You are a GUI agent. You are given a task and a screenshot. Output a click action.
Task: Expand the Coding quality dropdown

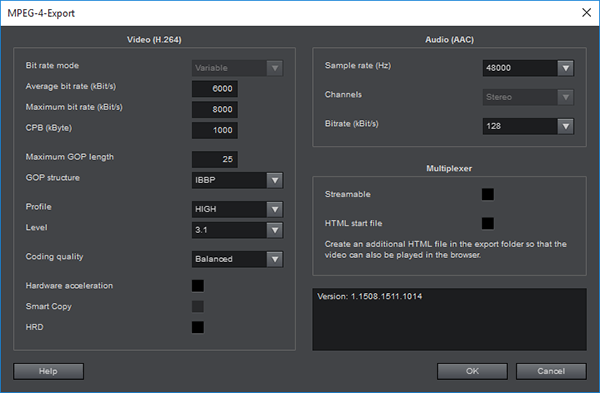tap(237, 259)
